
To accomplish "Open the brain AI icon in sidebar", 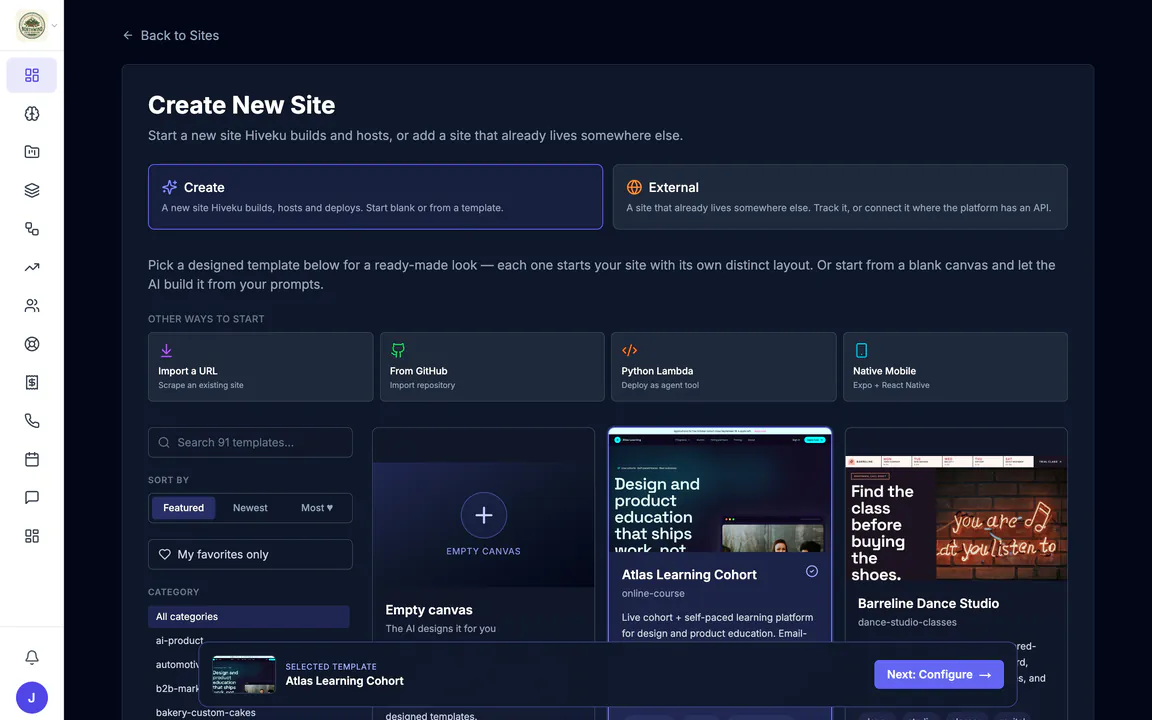I will [32, 114].
